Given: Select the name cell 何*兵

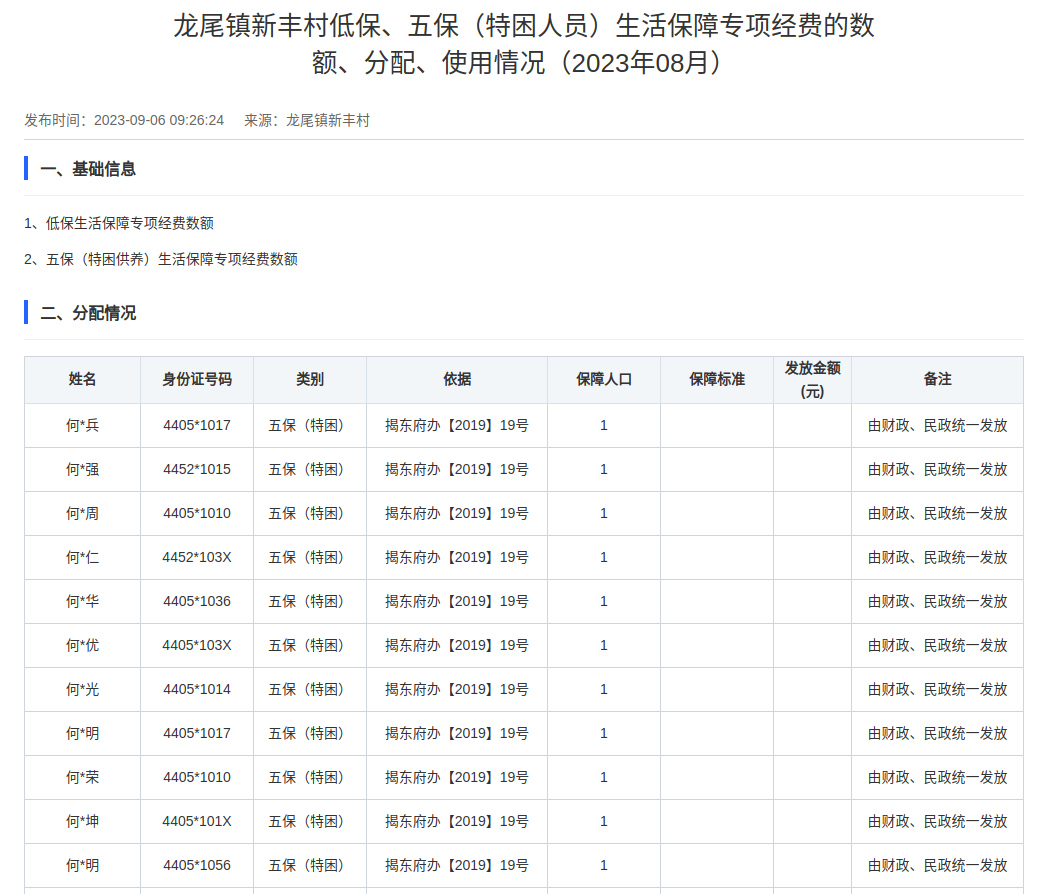Looking at the screenshot, I should point(83,425).
